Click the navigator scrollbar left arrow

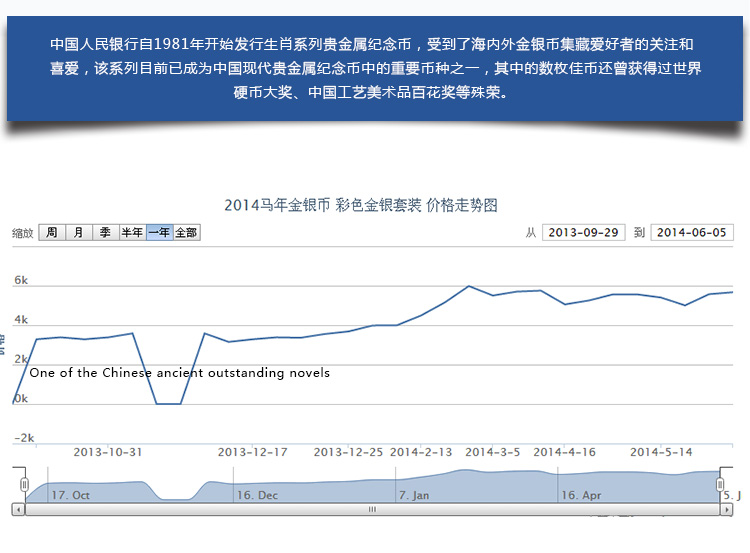coord(19,509)
